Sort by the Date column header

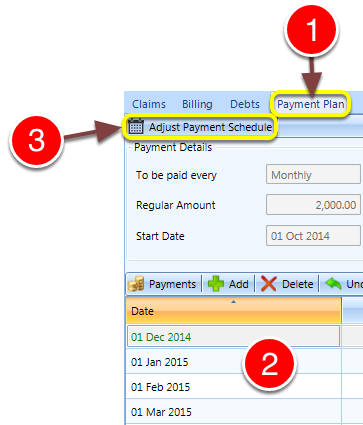234,310
